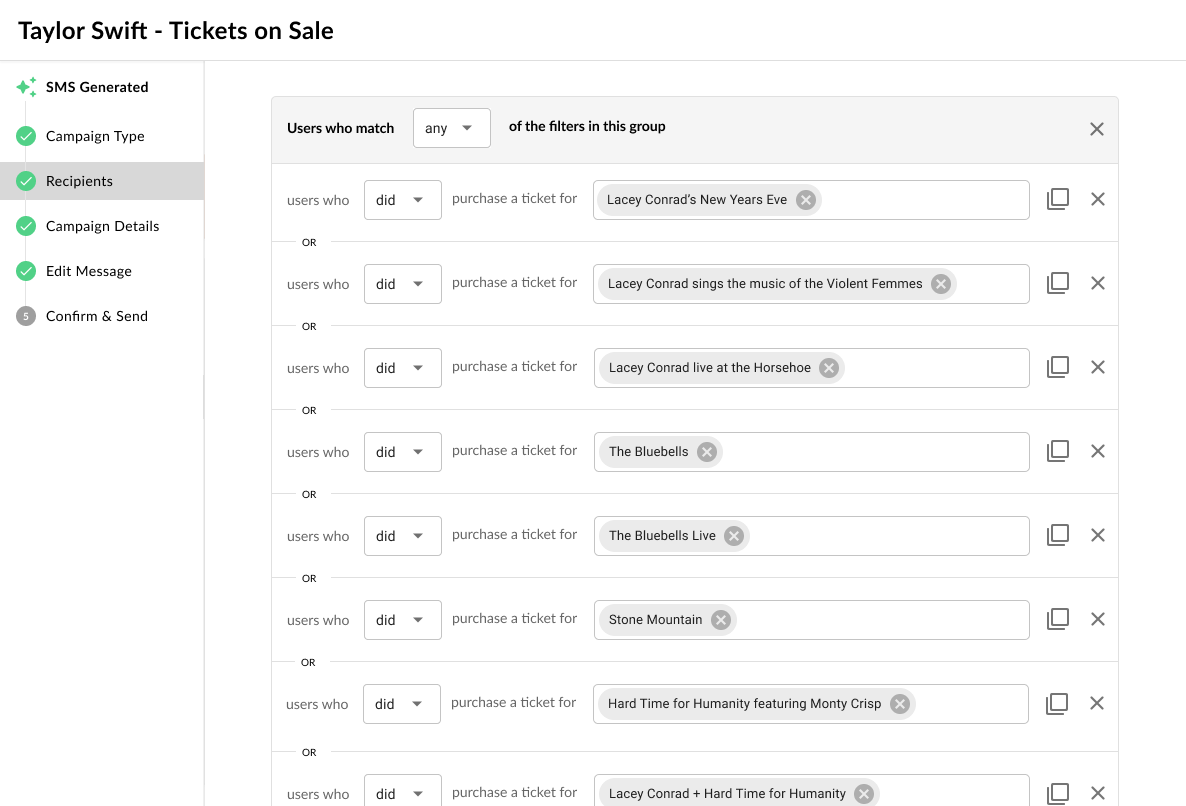
Task: Click the event field containing Lacey Conrad's New Years Eve
Action: (x=811, y=200)
